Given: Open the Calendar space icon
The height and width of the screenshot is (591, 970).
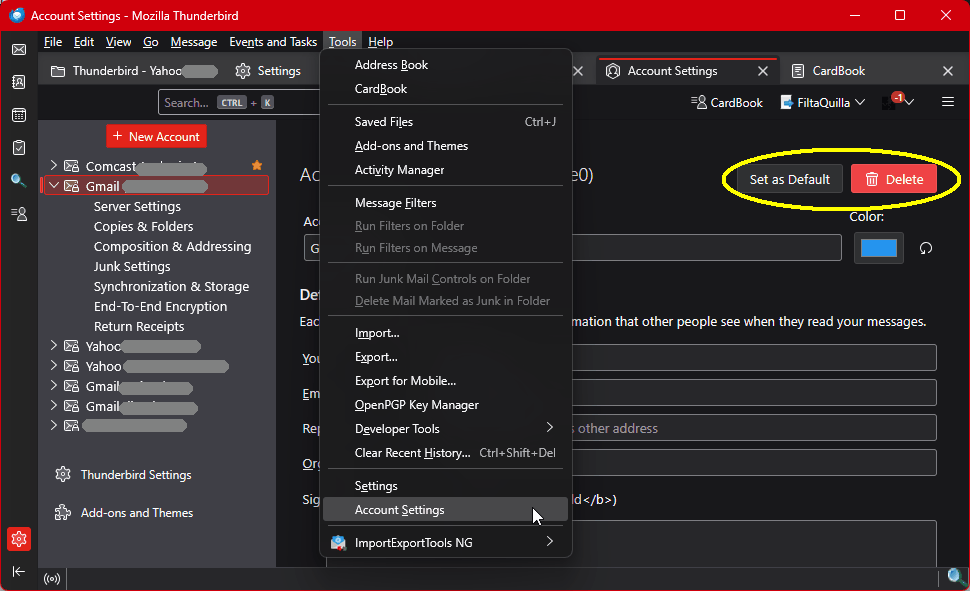Looking at the screenshot, I should [x=19, y=115].
